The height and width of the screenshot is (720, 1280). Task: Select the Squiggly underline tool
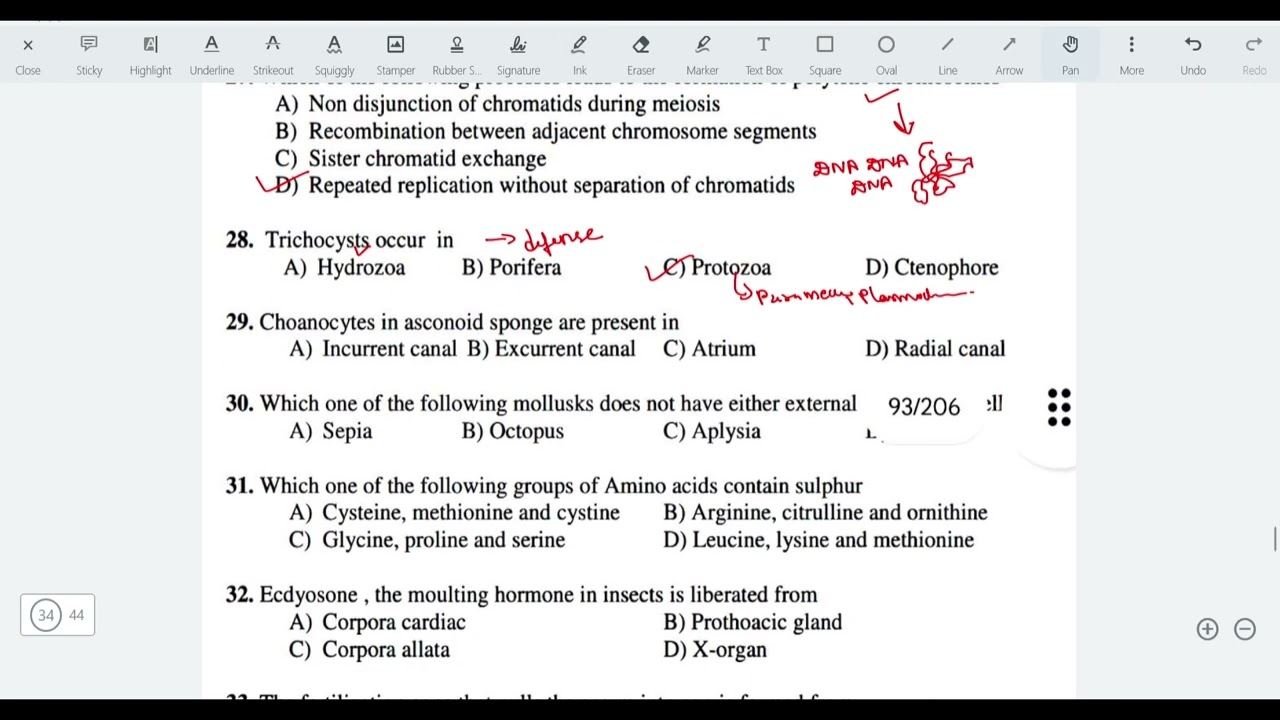point(334,55)
